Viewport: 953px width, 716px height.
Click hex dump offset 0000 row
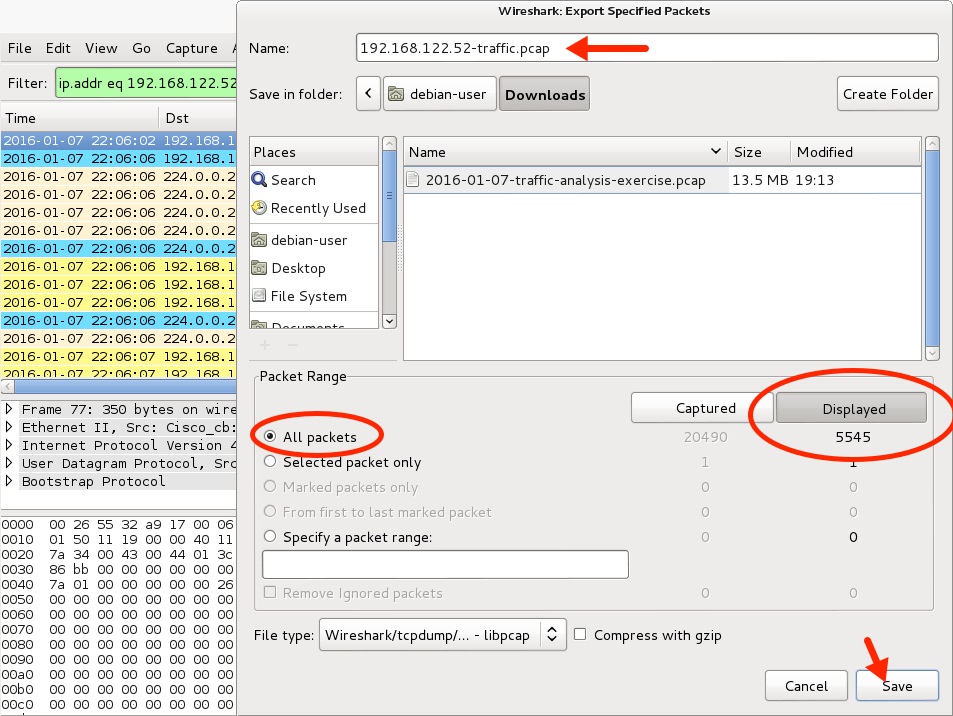point(118,524)
